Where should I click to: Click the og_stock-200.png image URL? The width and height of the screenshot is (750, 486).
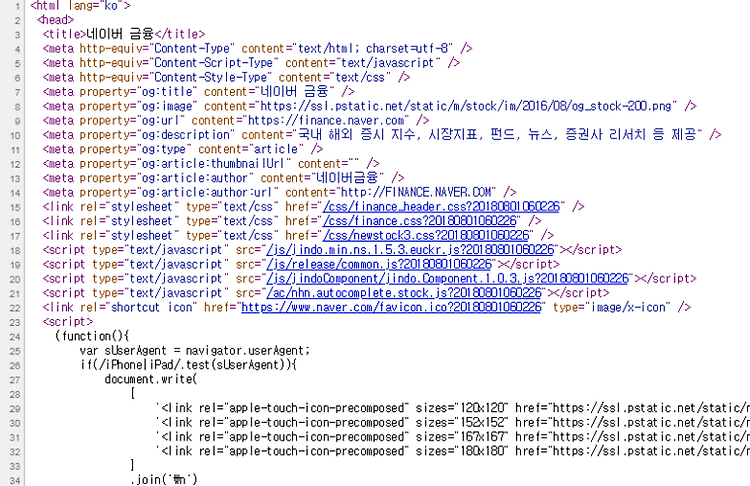click(x=466, y=106)
